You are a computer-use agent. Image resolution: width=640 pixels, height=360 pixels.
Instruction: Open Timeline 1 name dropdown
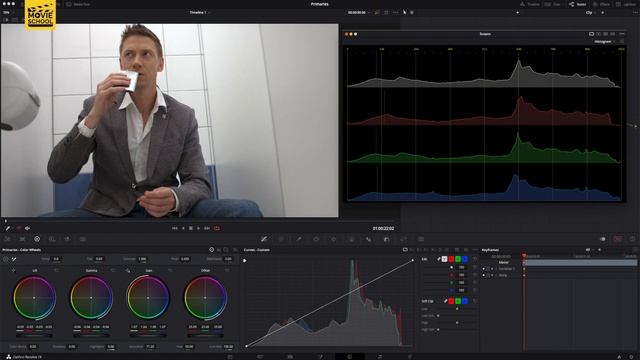[200, 13]
